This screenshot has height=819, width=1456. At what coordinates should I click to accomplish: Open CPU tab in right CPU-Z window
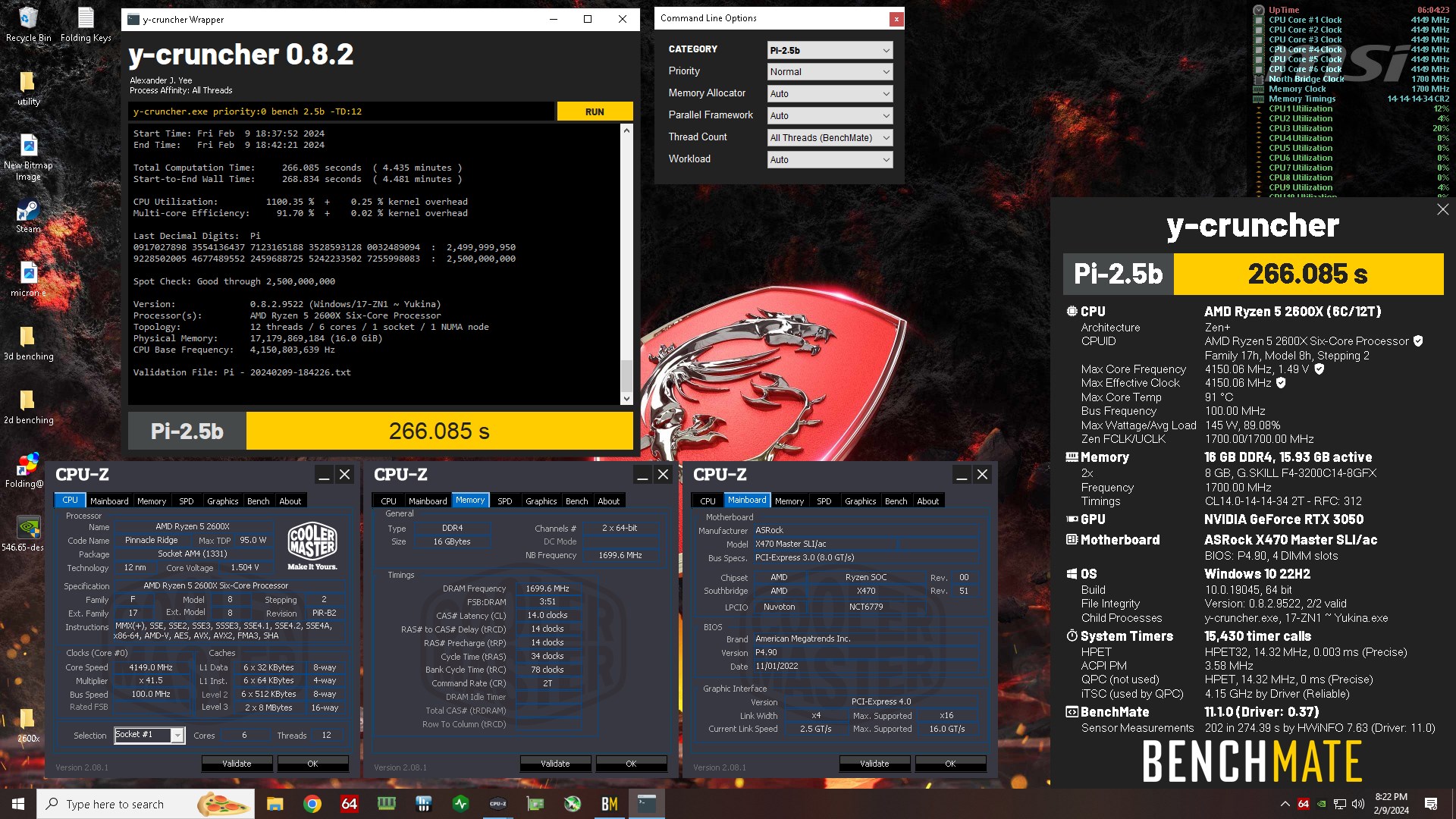click(708, 501)
